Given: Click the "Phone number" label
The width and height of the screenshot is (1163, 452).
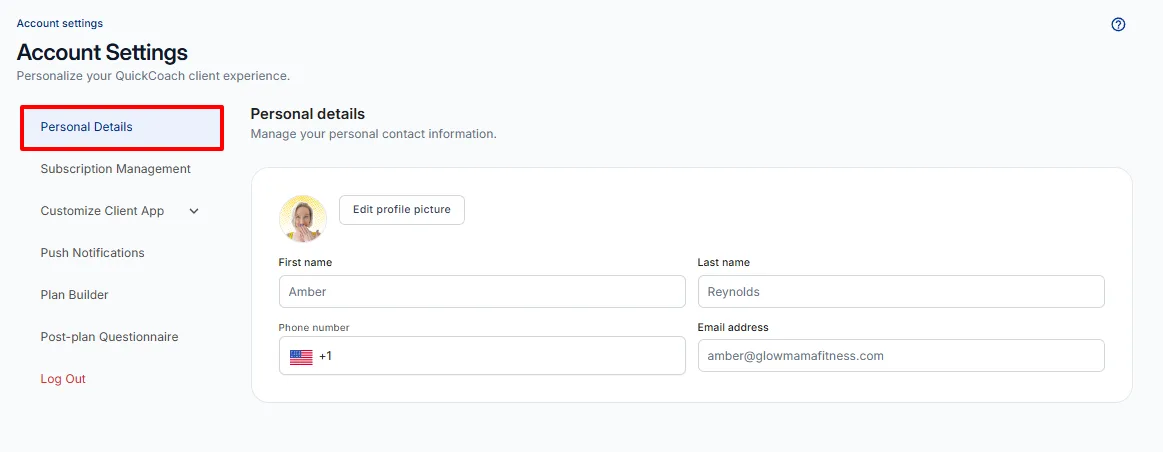Looking at the screenshot, I should pyautogui.click(x=314, y=327).
